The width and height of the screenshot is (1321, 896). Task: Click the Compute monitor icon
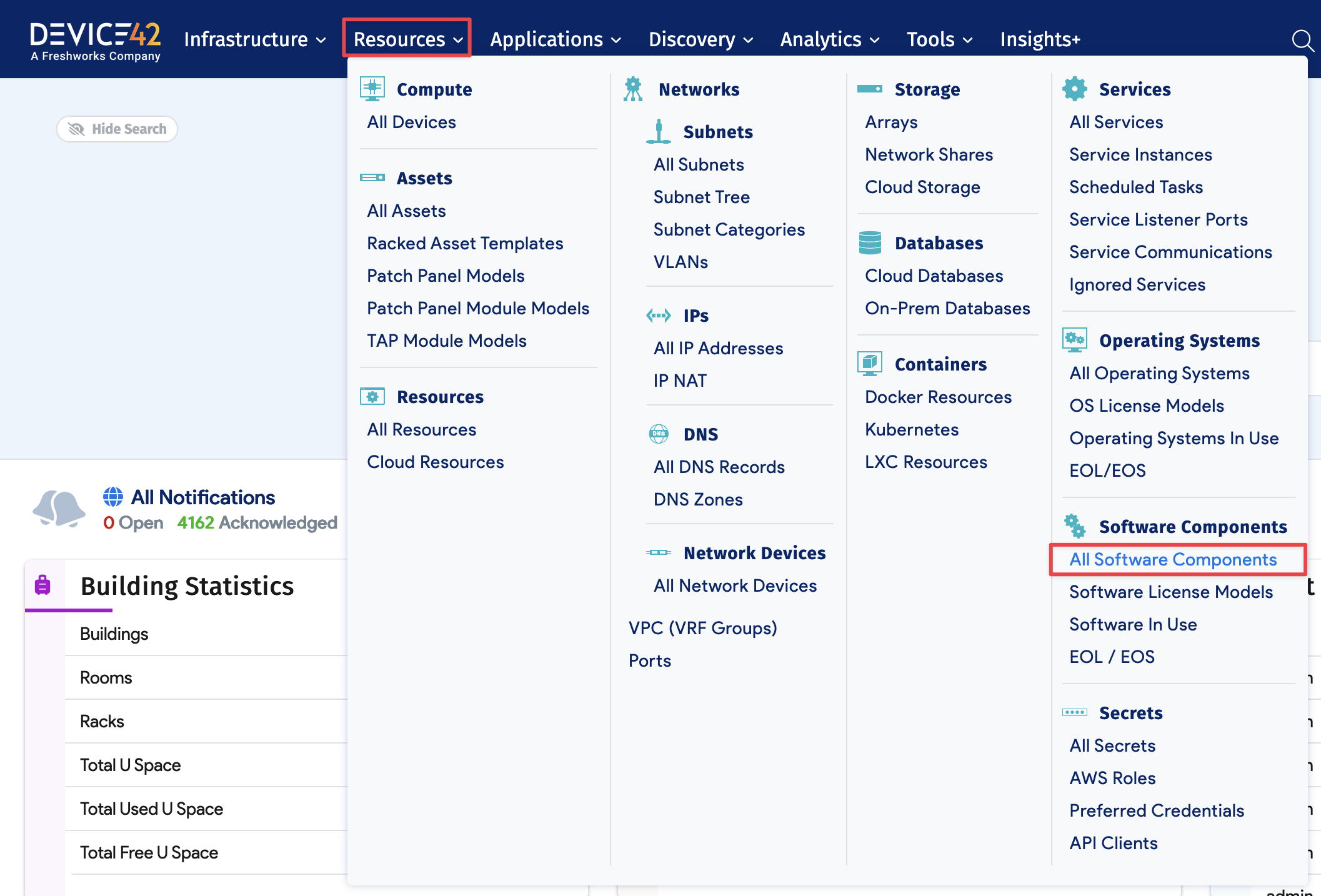coord(373,88)
